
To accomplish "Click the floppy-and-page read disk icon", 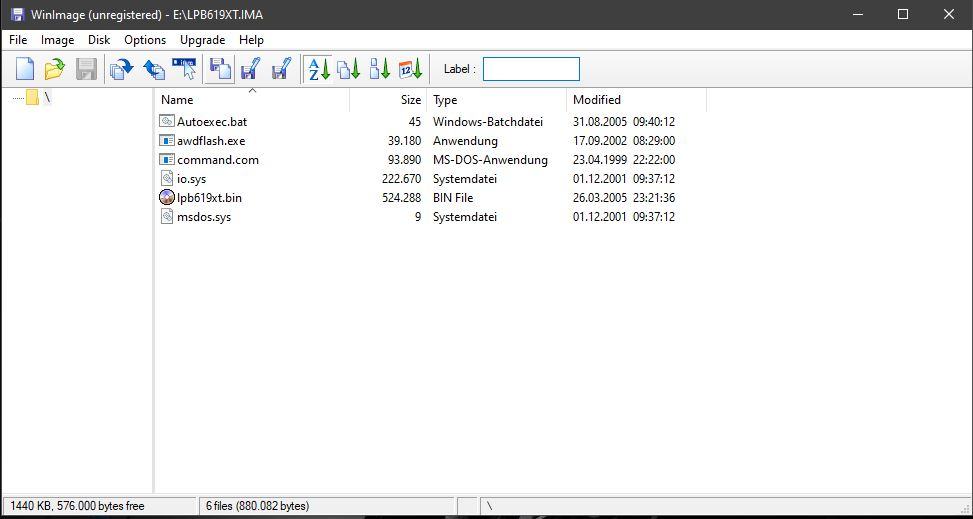I will click(220, 69).
